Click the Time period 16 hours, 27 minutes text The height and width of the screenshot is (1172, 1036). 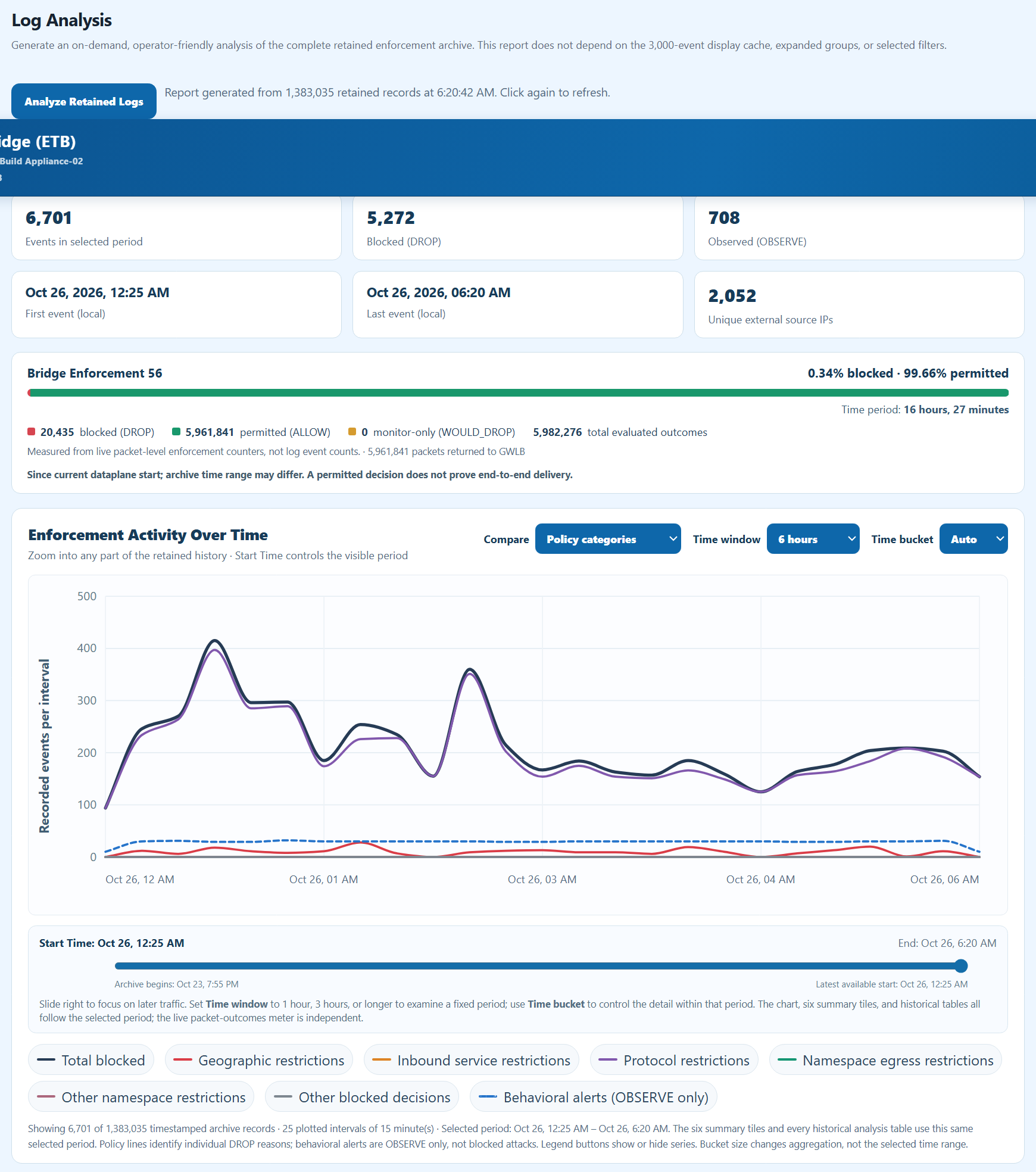coord(925,410)
